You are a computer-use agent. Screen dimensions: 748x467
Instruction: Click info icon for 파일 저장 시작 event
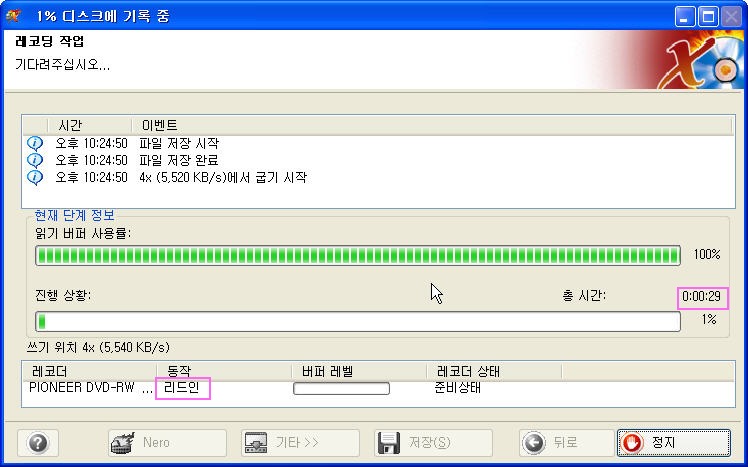tap(35, 143)
